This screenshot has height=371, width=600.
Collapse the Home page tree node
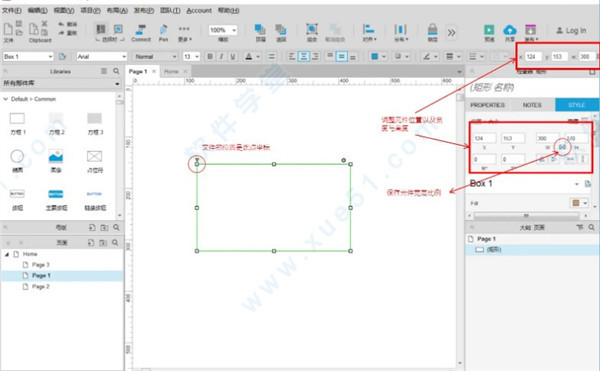tap(7, 254)
